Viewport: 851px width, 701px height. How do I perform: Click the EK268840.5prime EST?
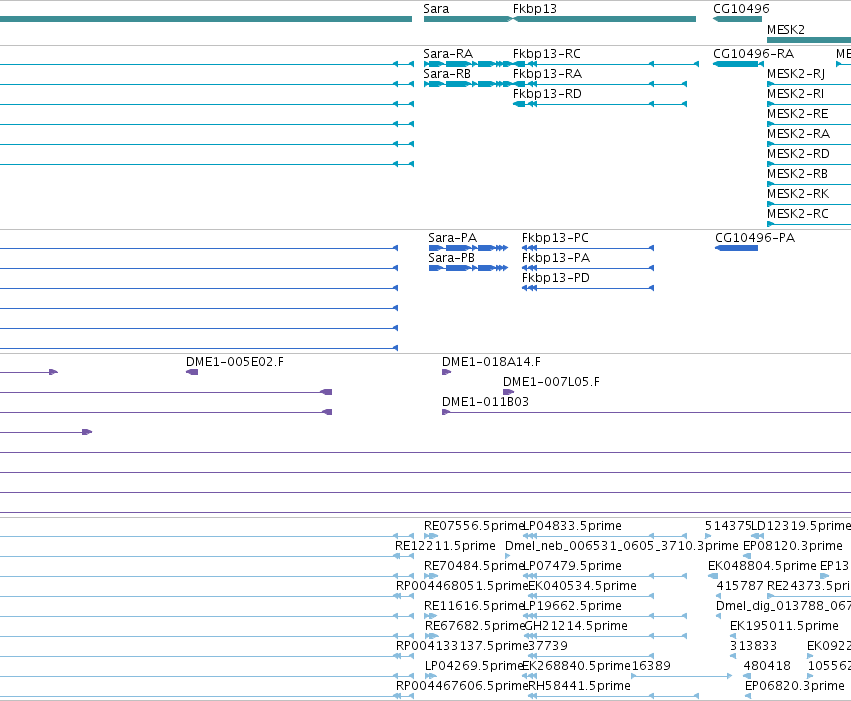click(x=530, y=677)
